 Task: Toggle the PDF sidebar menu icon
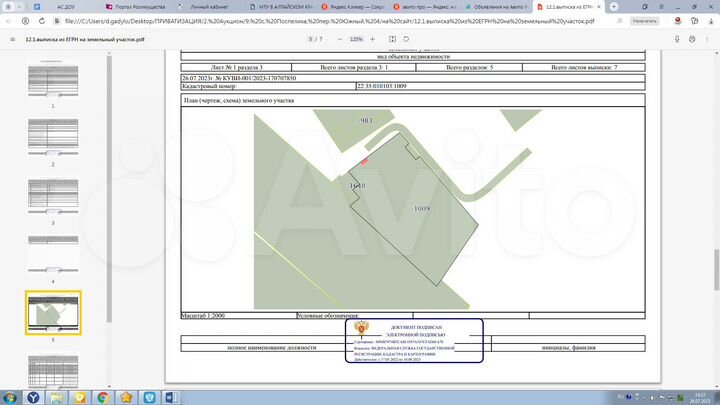(x=12, y=39)
